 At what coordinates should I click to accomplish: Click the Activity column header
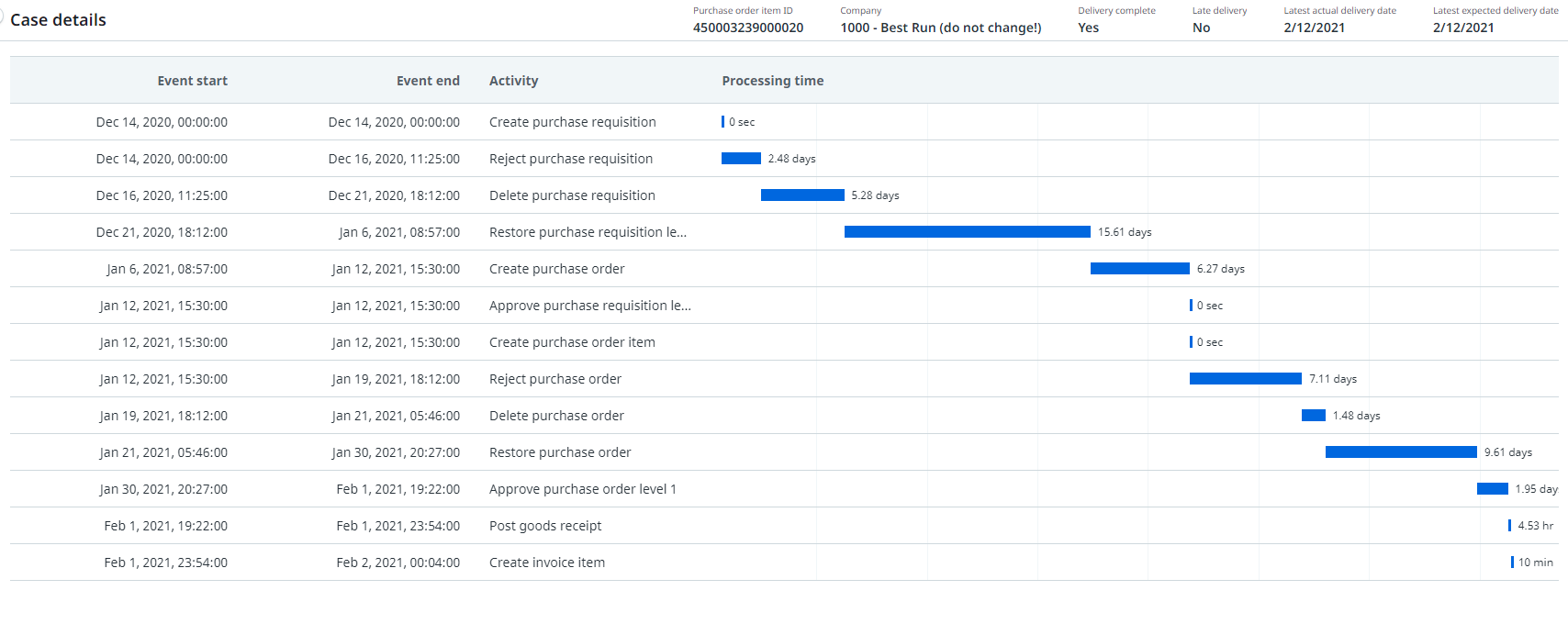click(513, 80)
